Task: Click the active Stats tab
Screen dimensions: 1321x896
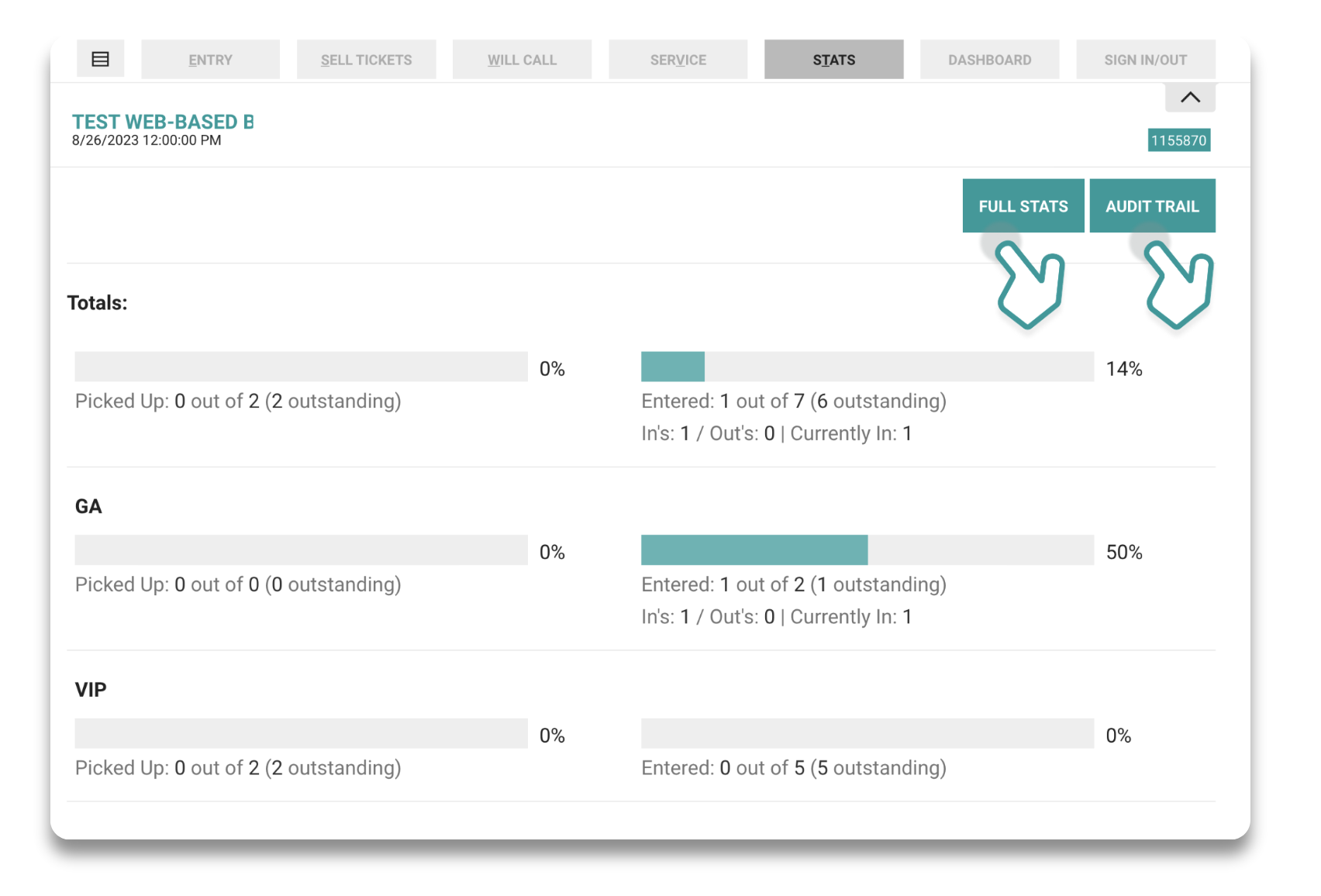Action: point(833,60)
